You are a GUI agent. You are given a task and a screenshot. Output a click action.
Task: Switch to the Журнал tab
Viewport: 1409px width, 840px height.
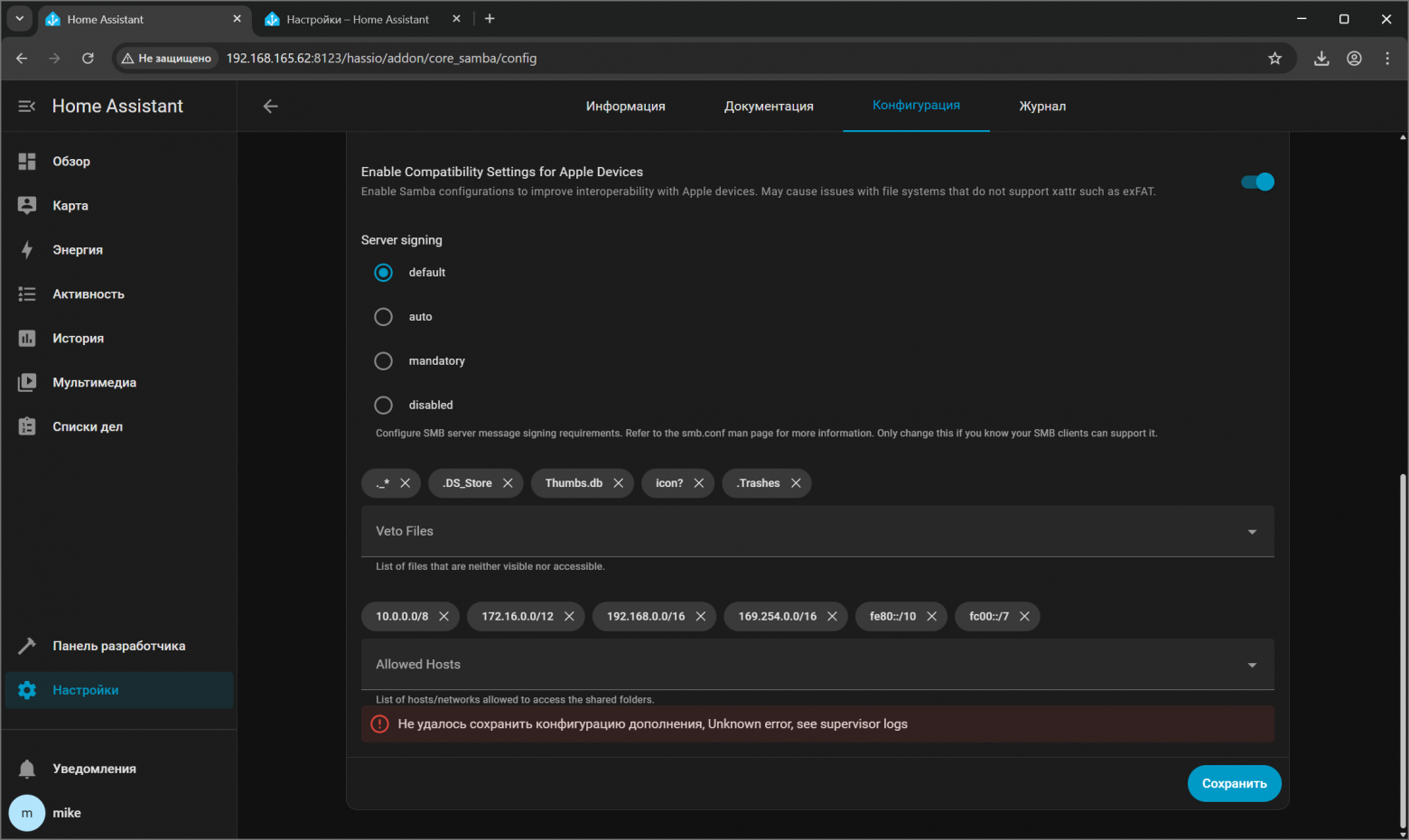point(1042,106)
